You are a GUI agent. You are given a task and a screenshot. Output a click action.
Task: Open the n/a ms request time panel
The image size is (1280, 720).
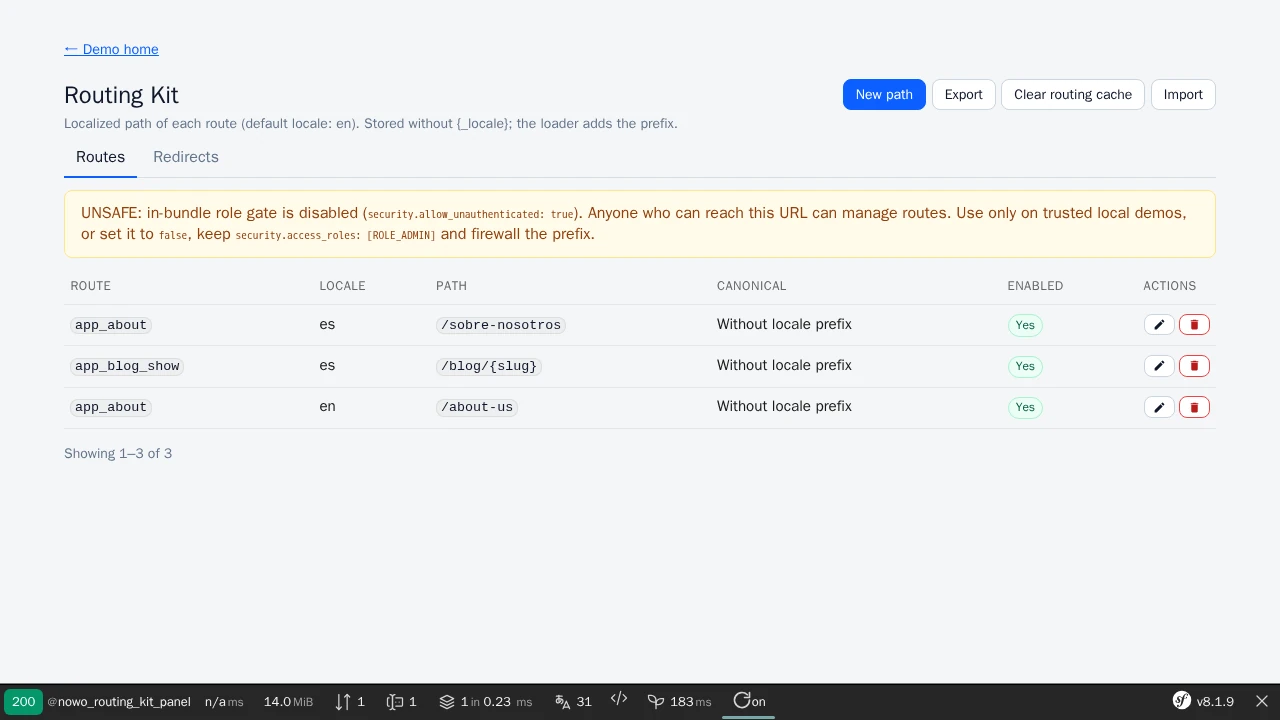click(x=224, y=701)
